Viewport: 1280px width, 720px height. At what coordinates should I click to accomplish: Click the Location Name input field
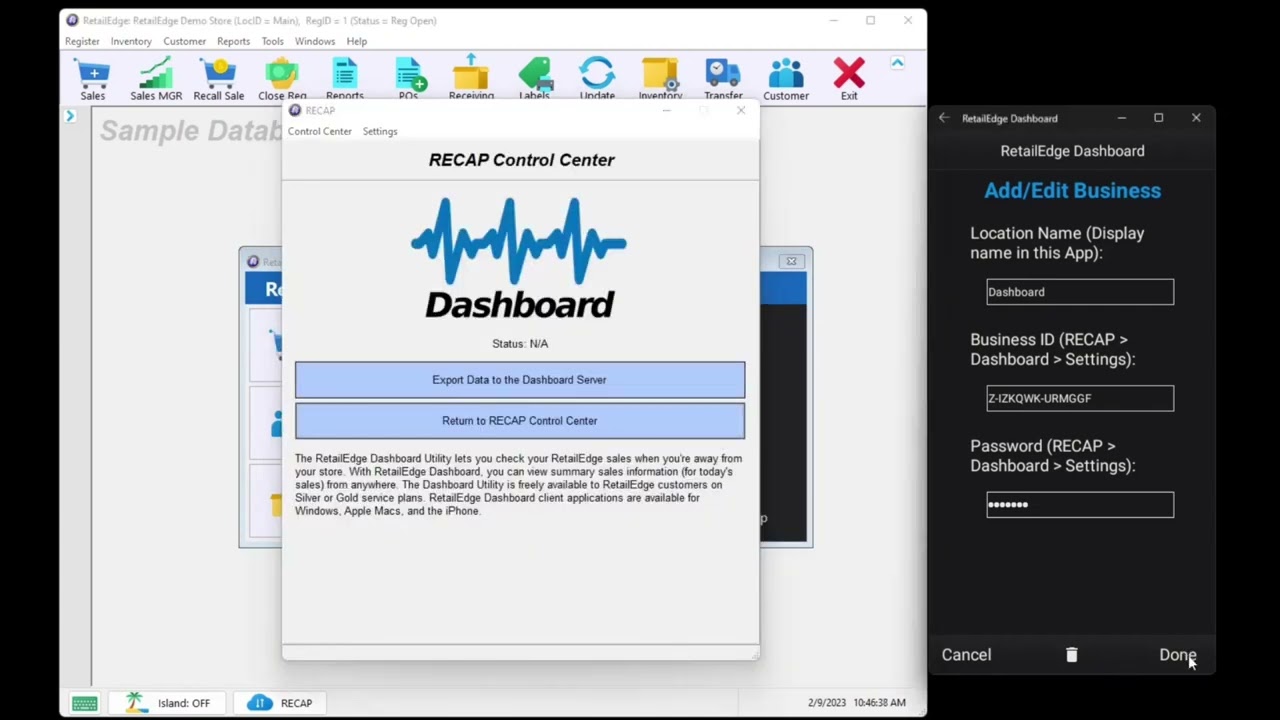point(1080,292)
